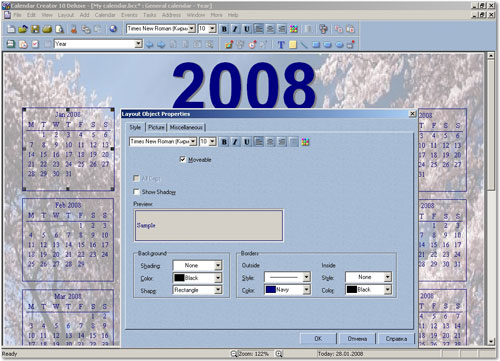Screen dimensions: 500x361
Task: Click the clock event icon in second toolbar
Action: pyautogui.click(x=253, y=44)
